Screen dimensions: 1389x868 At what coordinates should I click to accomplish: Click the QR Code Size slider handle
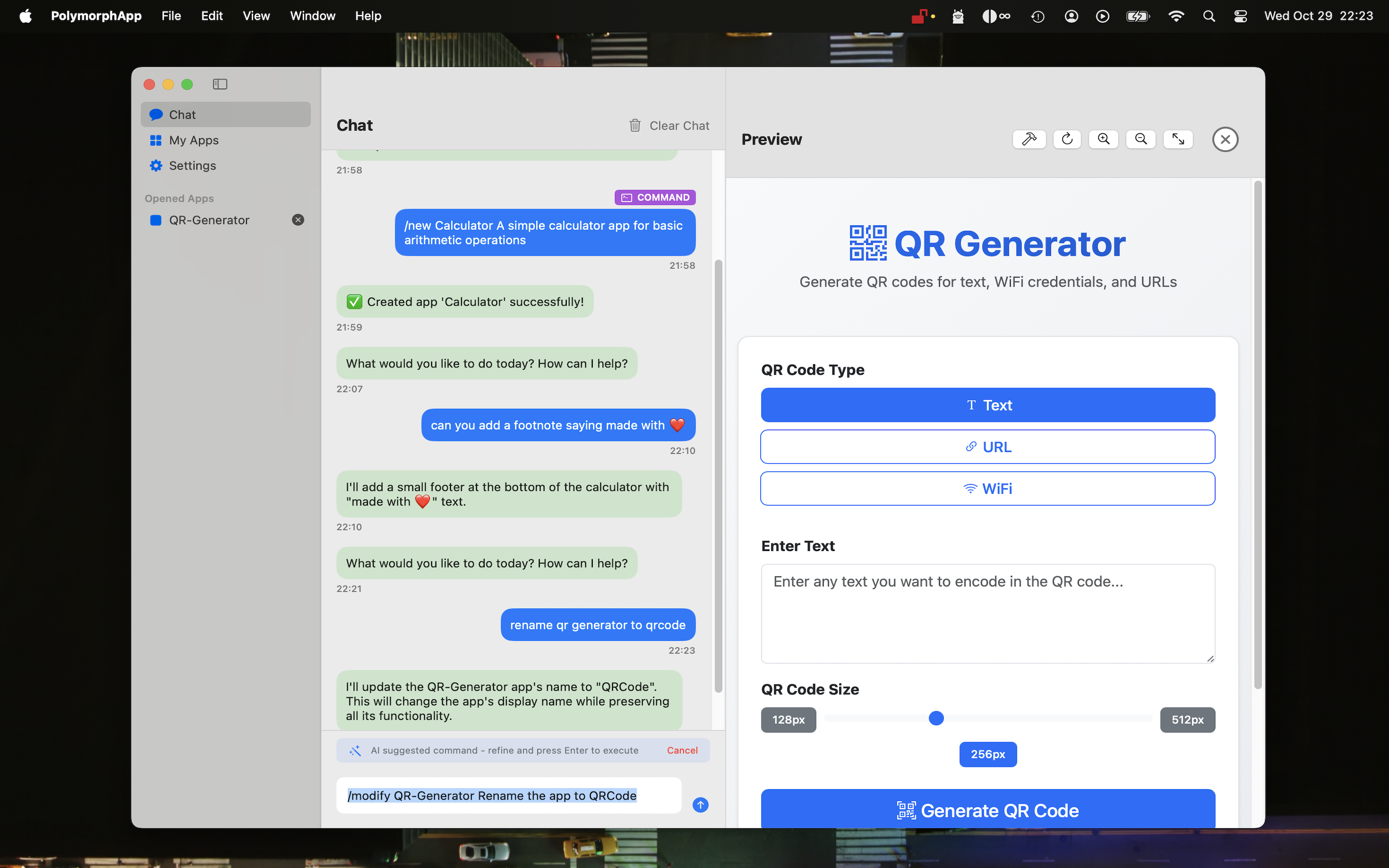point(937,718)
